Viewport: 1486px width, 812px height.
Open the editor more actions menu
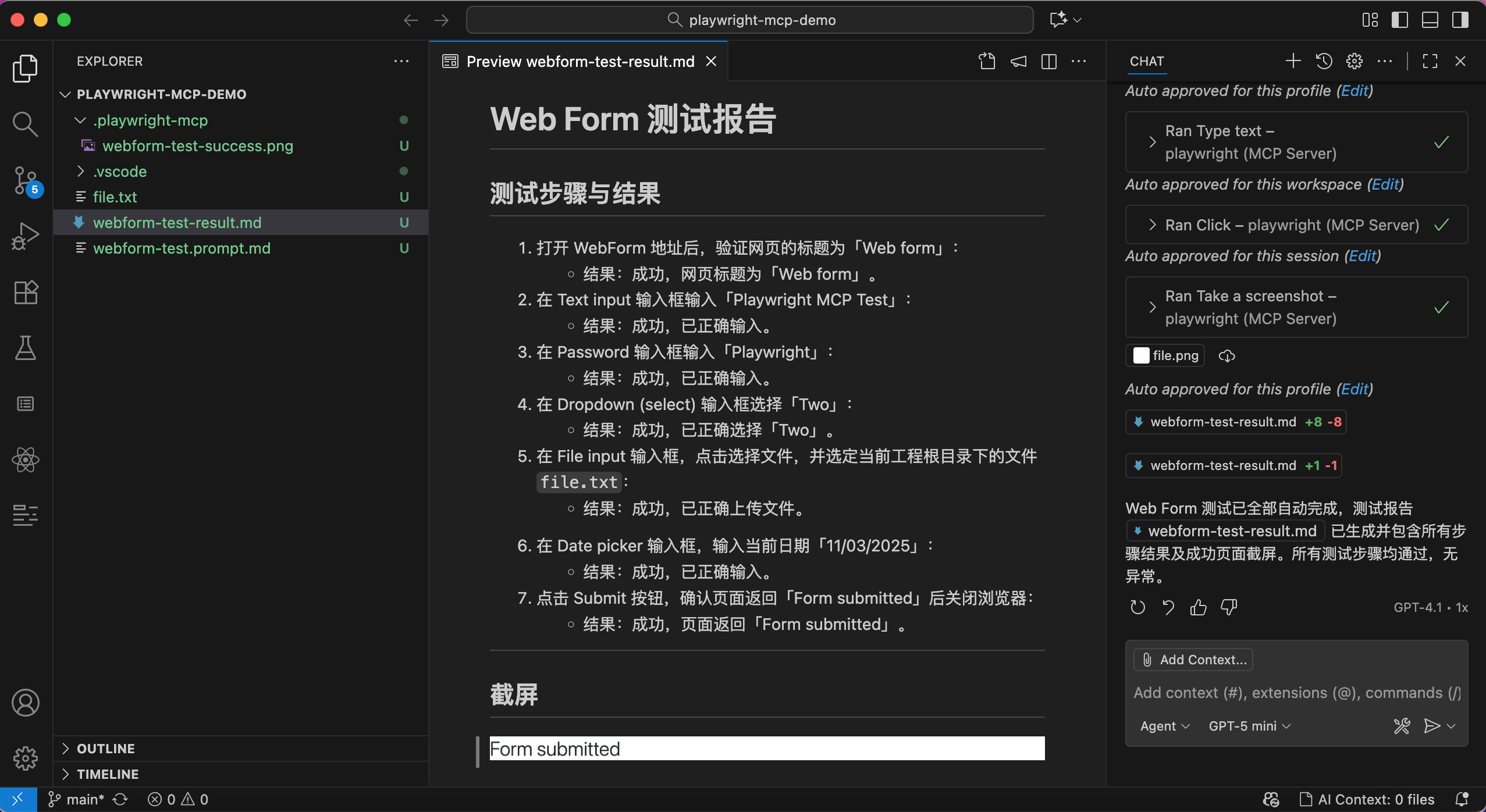[x=1079, y=61]
